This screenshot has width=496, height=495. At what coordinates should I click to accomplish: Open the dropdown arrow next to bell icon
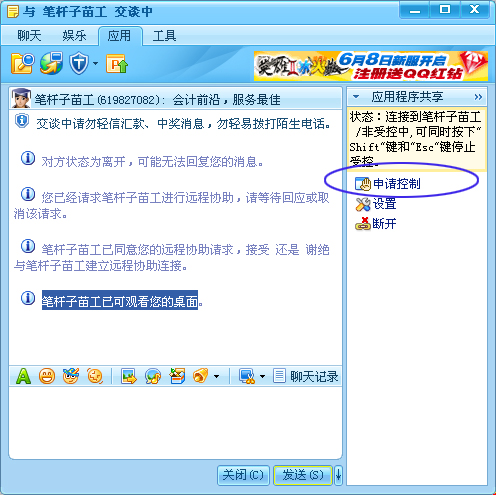tap(216, 377)
